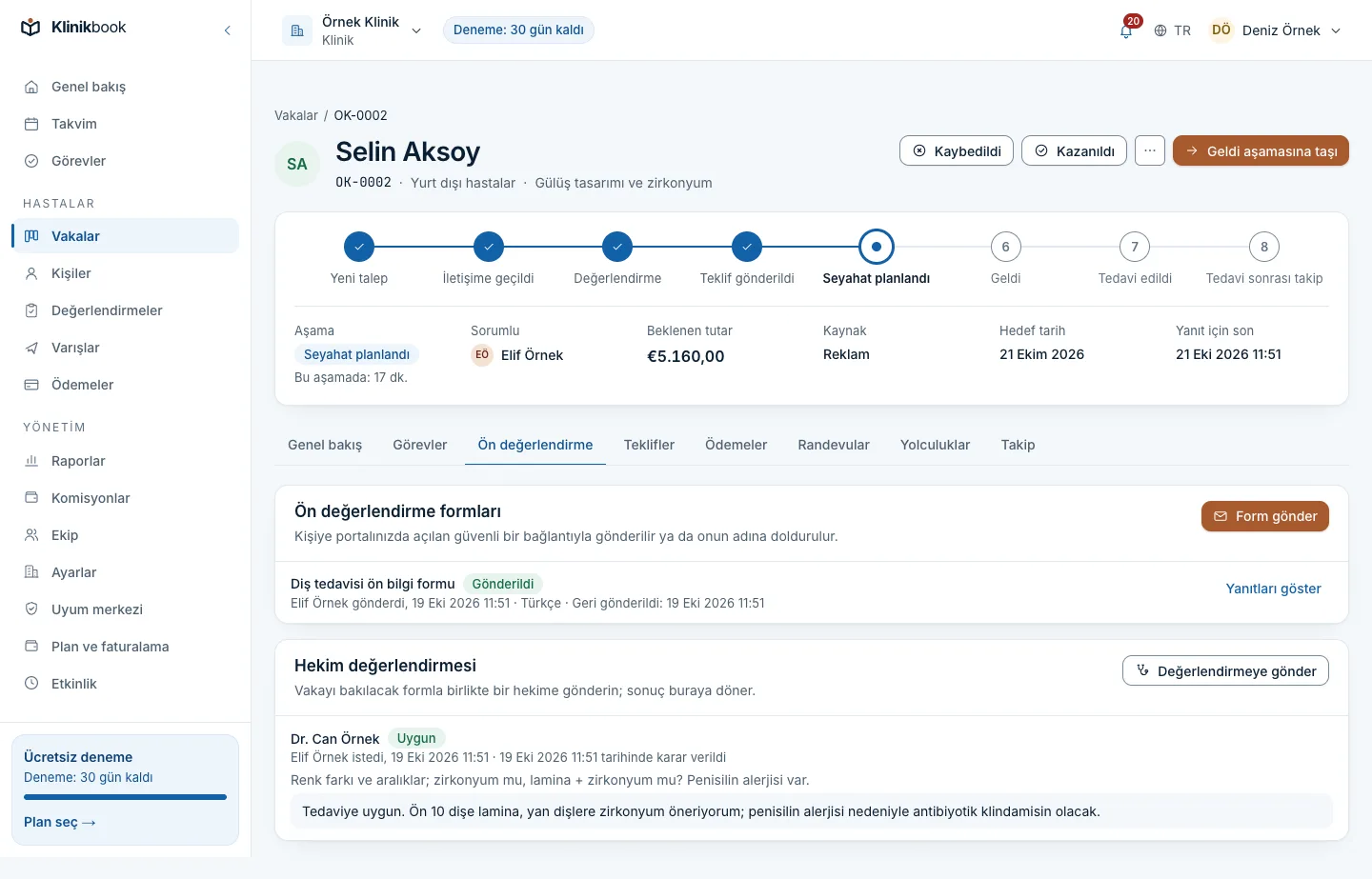Click the Uyum merkezi shield icon
Viewport: 1372px width, 879px height.
[31, 609]
